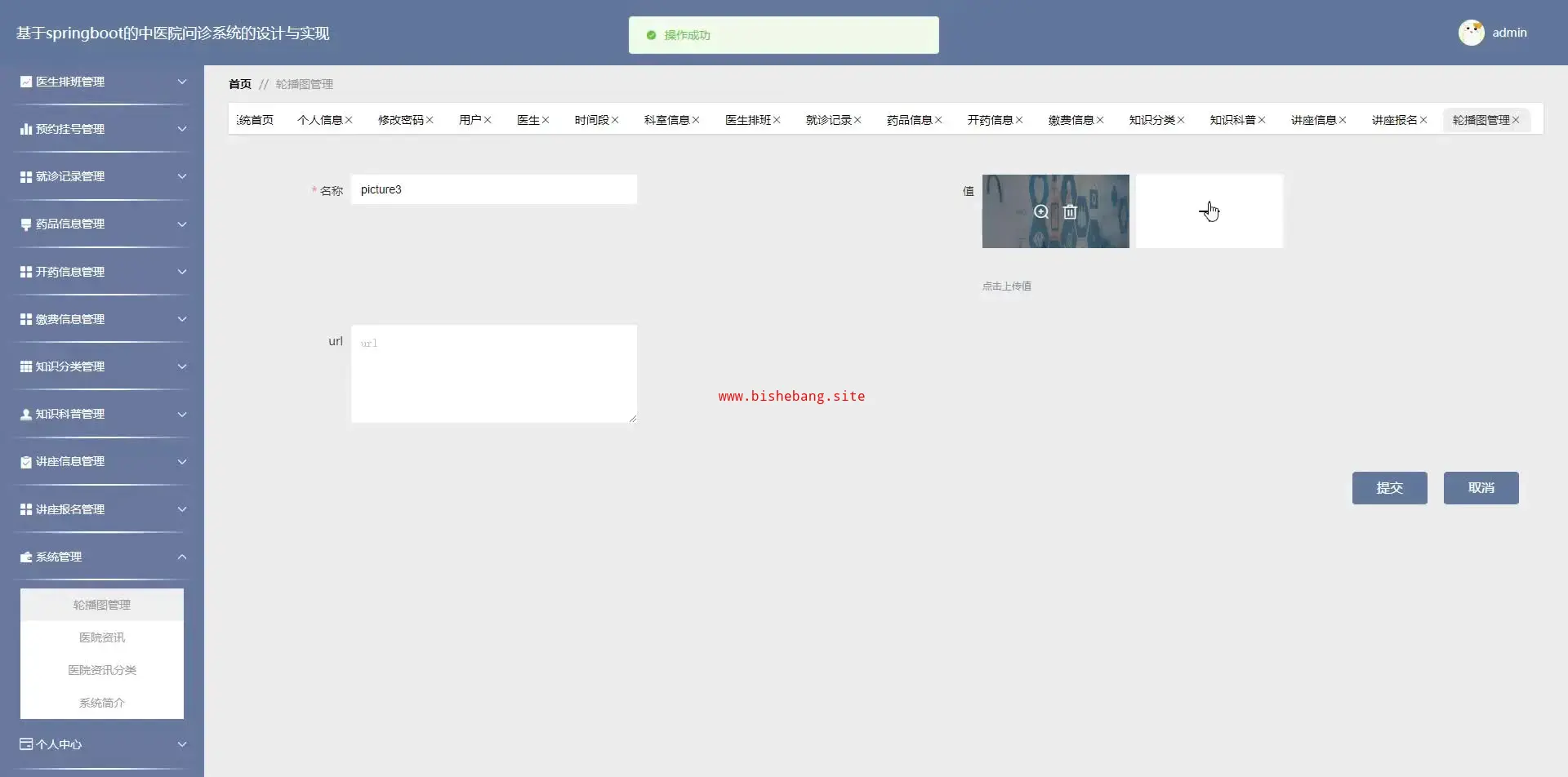Expand the 医生排班管理 menu chevron
The height and width of the screenshot is (777, 1568).
pos(182,82)
